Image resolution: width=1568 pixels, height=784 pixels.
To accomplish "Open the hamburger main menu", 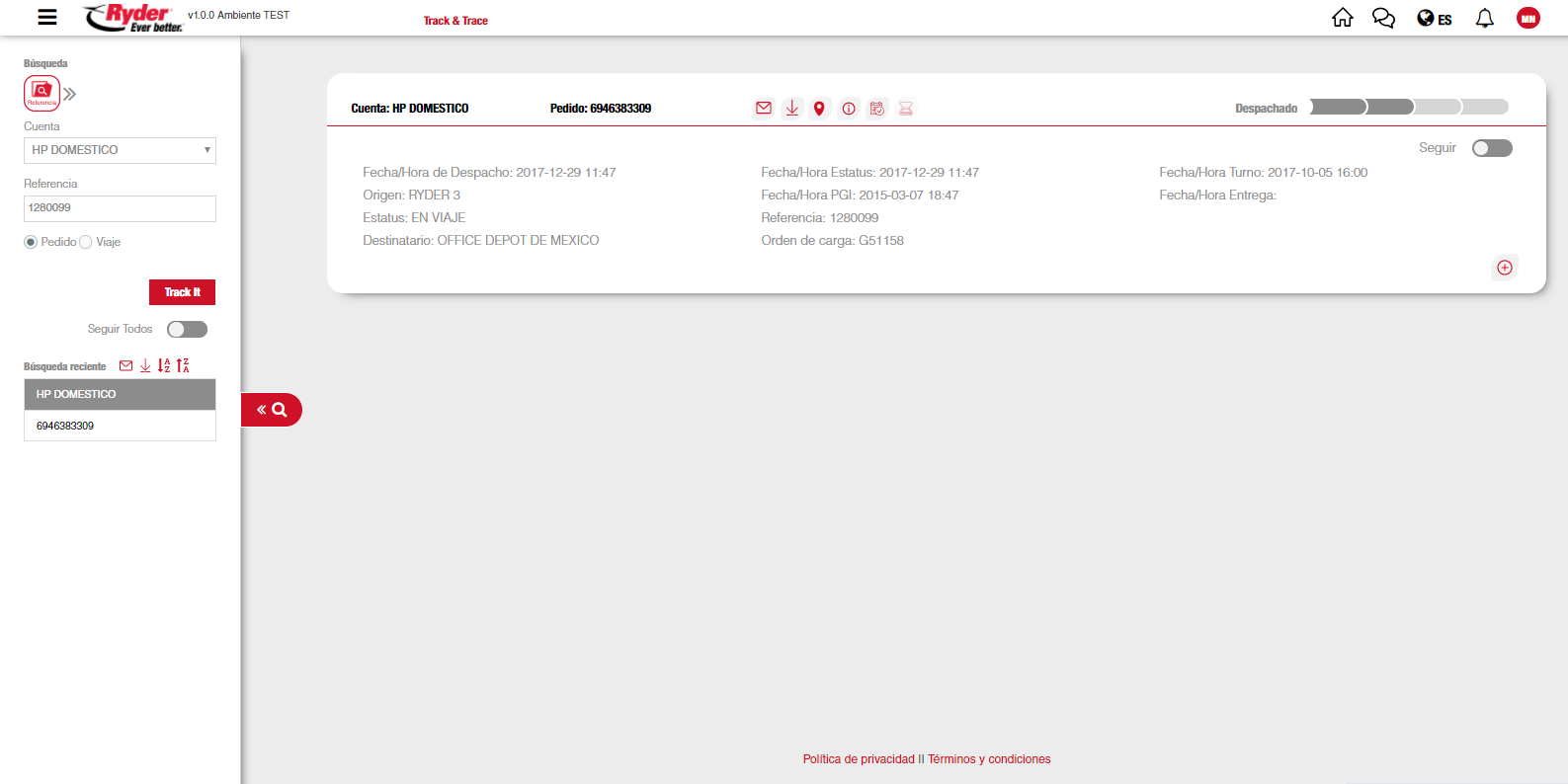I will pyautogui.click(x=46, y=17).
